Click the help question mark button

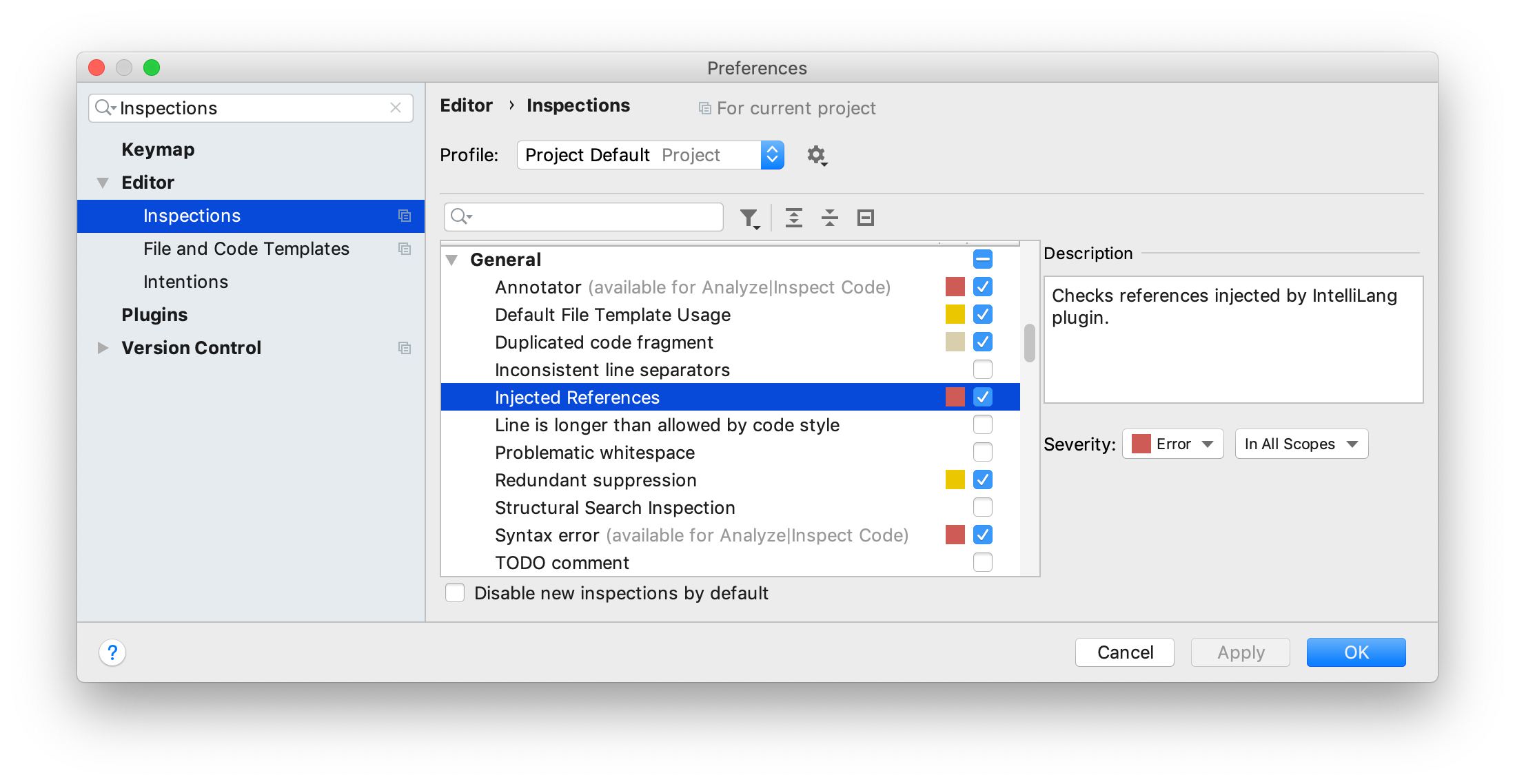tap(112, 652)
